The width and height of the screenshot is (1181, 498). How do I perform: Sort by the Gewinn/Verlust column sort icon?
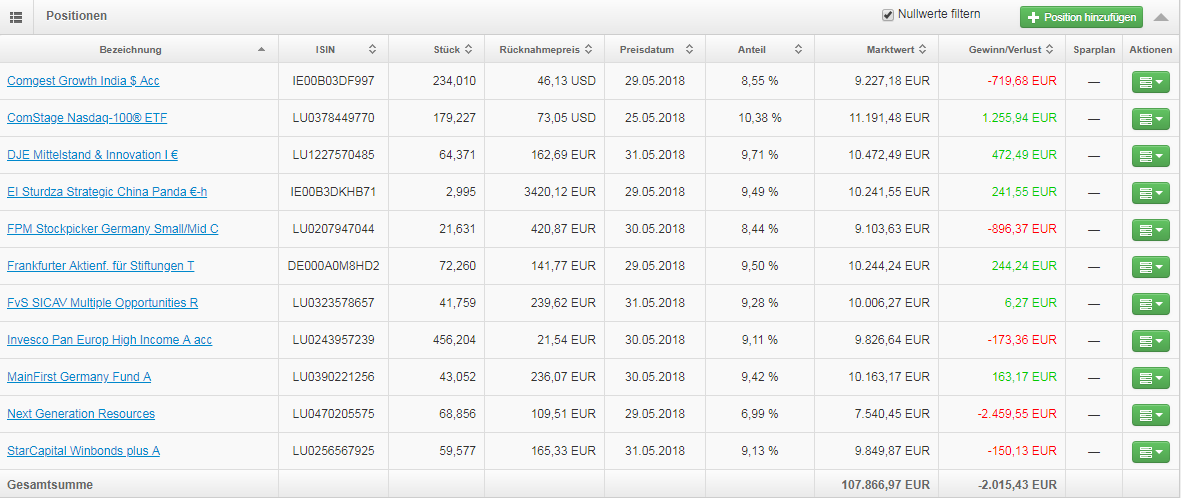tap(1048, 49)
